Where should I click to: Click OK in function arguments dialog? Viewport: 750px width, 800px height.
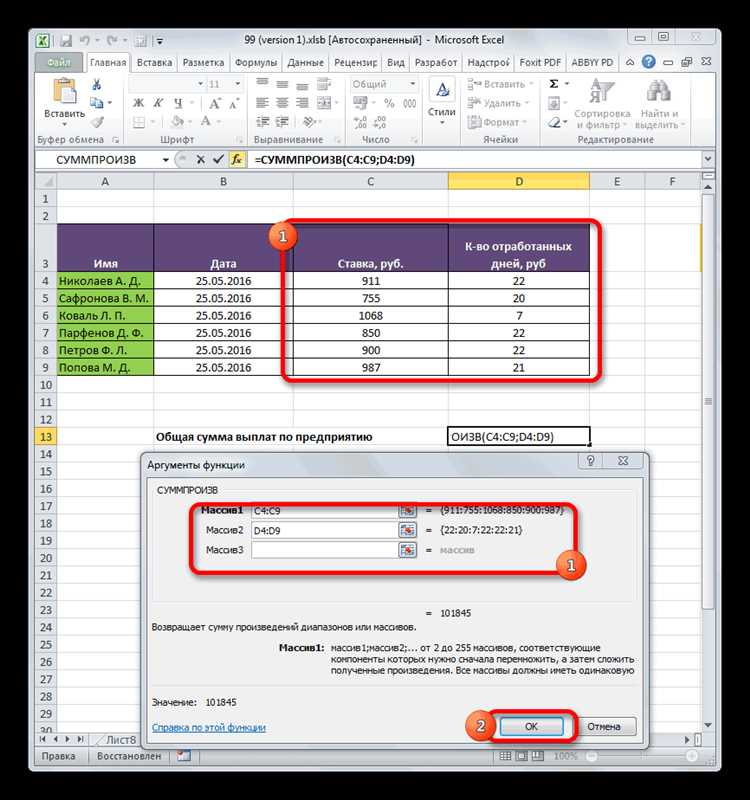[x=531, y=727]
